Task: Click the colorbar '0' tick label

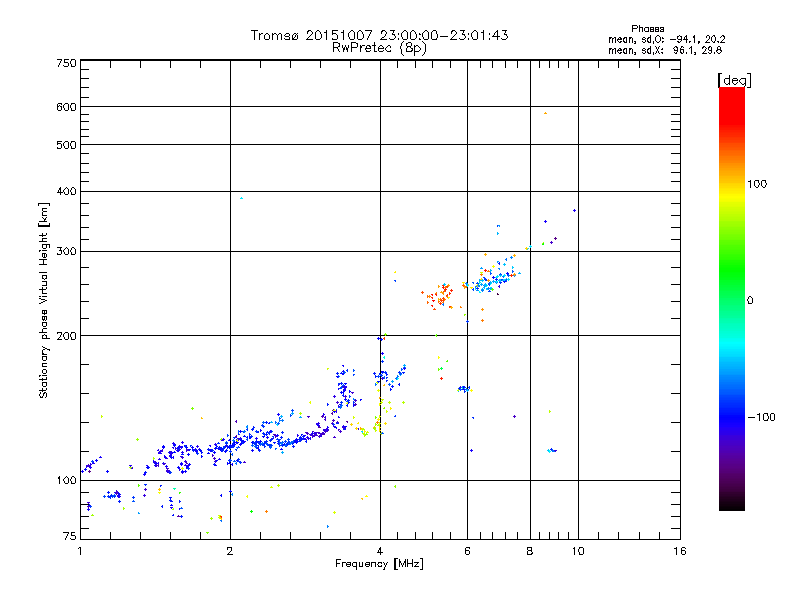Action: click(750, 301)
